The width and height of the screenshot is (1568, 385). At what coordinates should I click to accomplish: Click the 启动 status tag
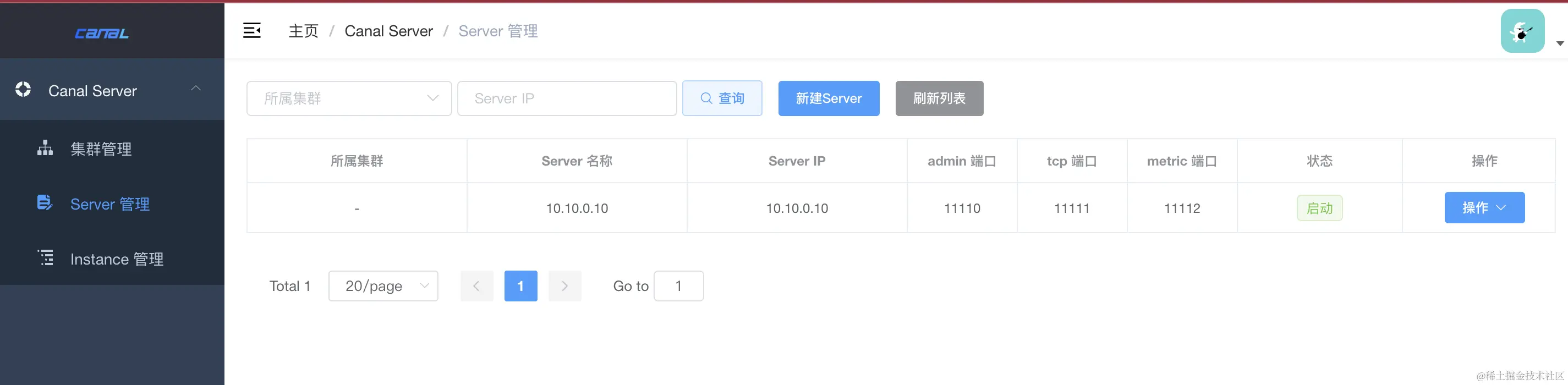pyautogui.click(x=1320, y=208)
